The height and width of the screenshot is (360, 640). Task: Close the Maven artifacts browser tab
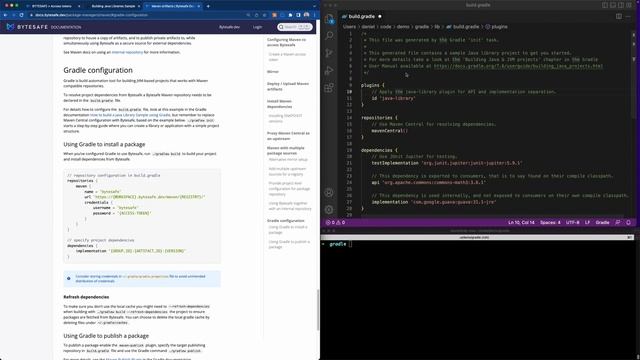[x=199, y=6]
